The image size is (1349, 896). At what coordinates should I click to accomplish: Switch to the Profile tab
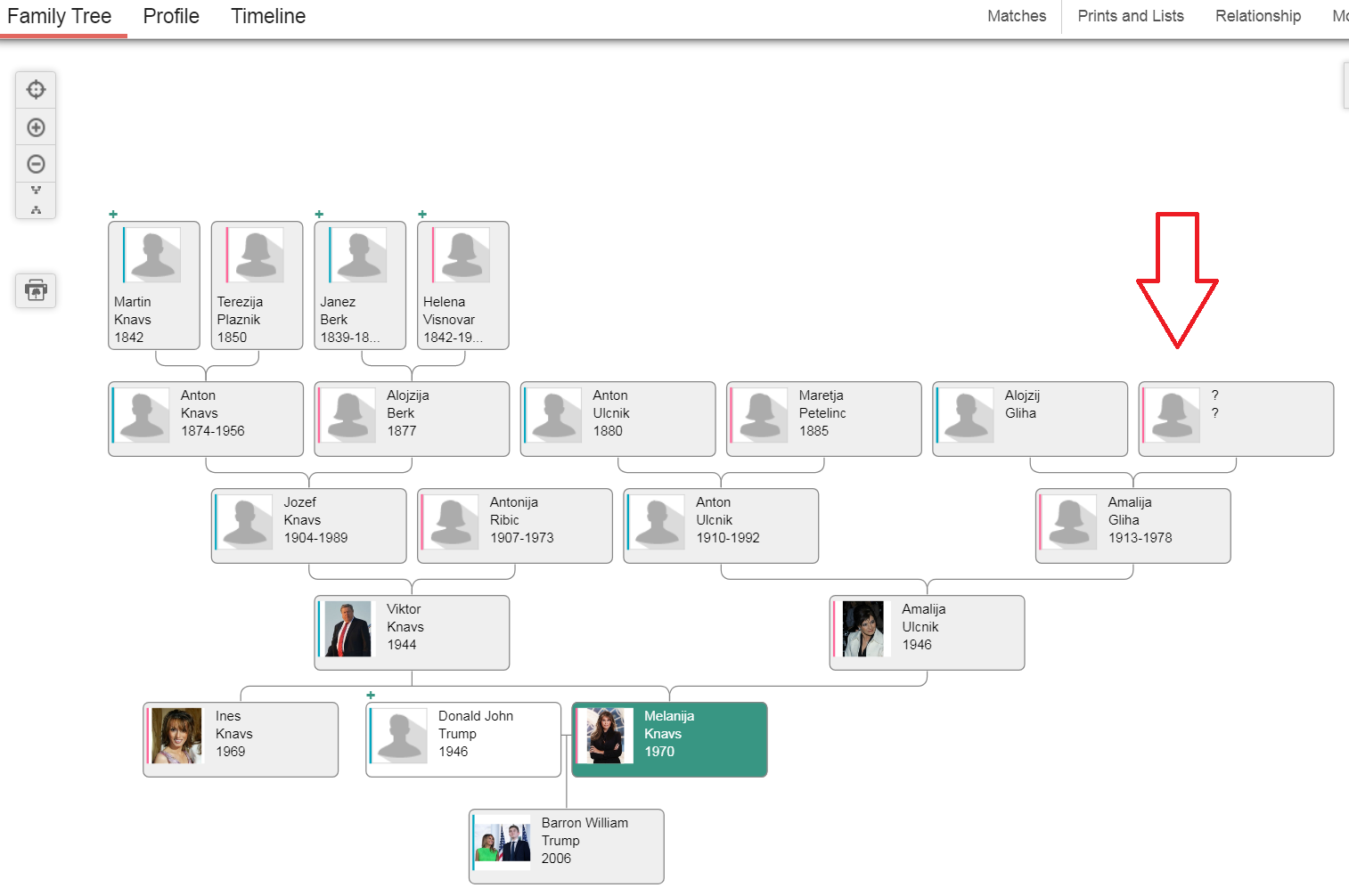(171, 16)
